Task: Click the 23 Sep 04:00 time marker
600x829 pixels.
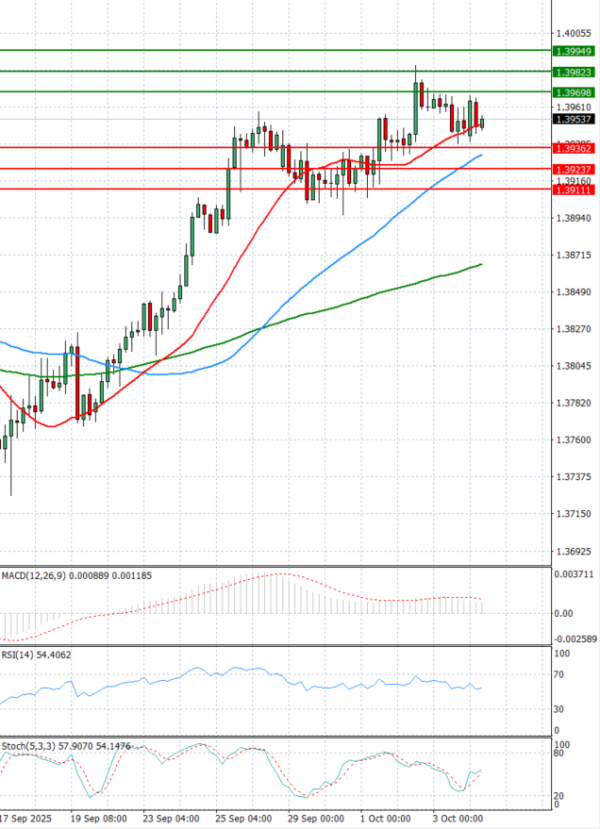Action: [168, 816]
